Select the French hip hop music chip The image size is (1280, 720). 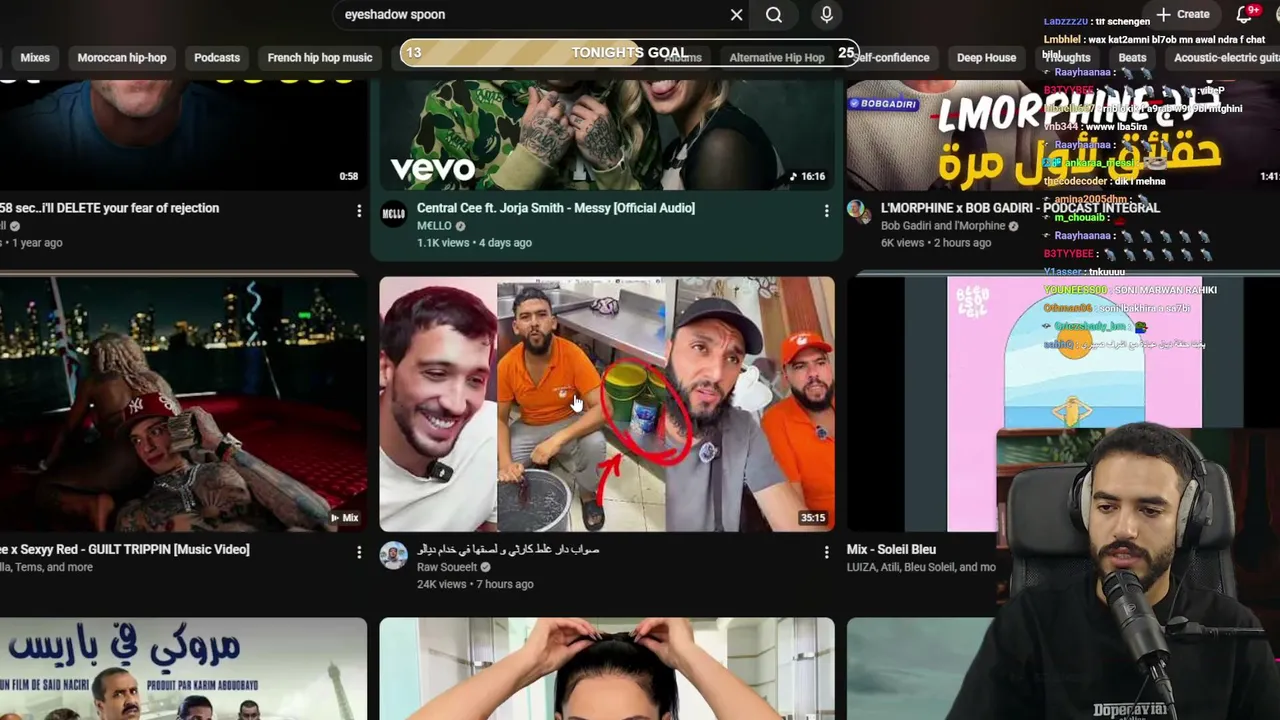tap(320, 57)
